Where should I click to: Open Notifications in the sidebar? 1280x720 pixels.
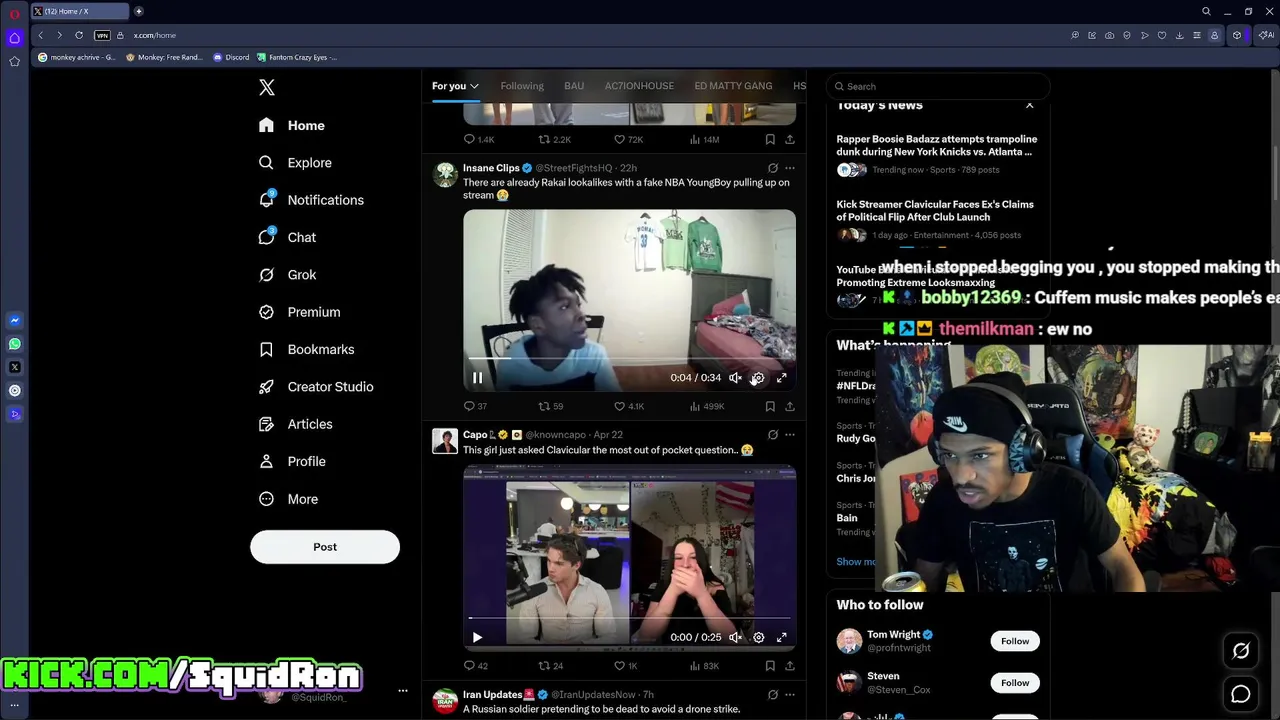(311, 200)
